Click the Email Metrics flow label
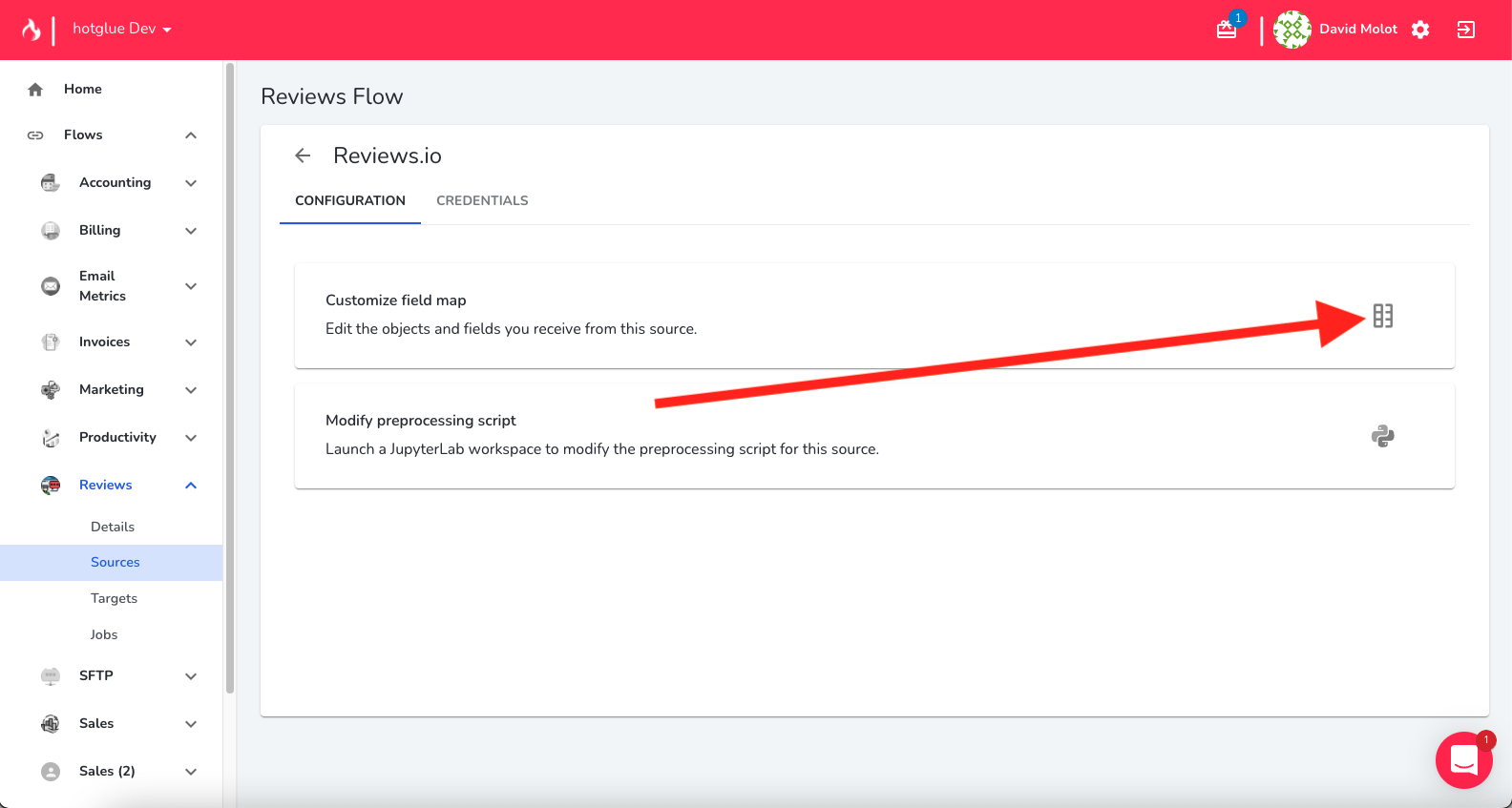The image size is (1512, 808). click(x=102, y=286)
